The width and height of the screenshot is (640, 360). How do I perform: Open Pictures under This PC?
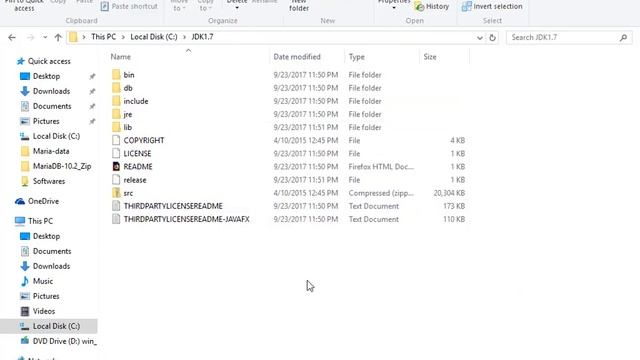pyautogui.click(x=46, y=296)
